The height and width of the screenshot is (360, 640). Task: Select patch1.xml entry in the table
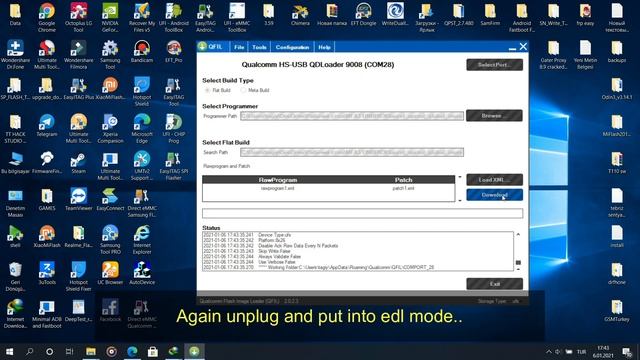[x=403, y=189]
